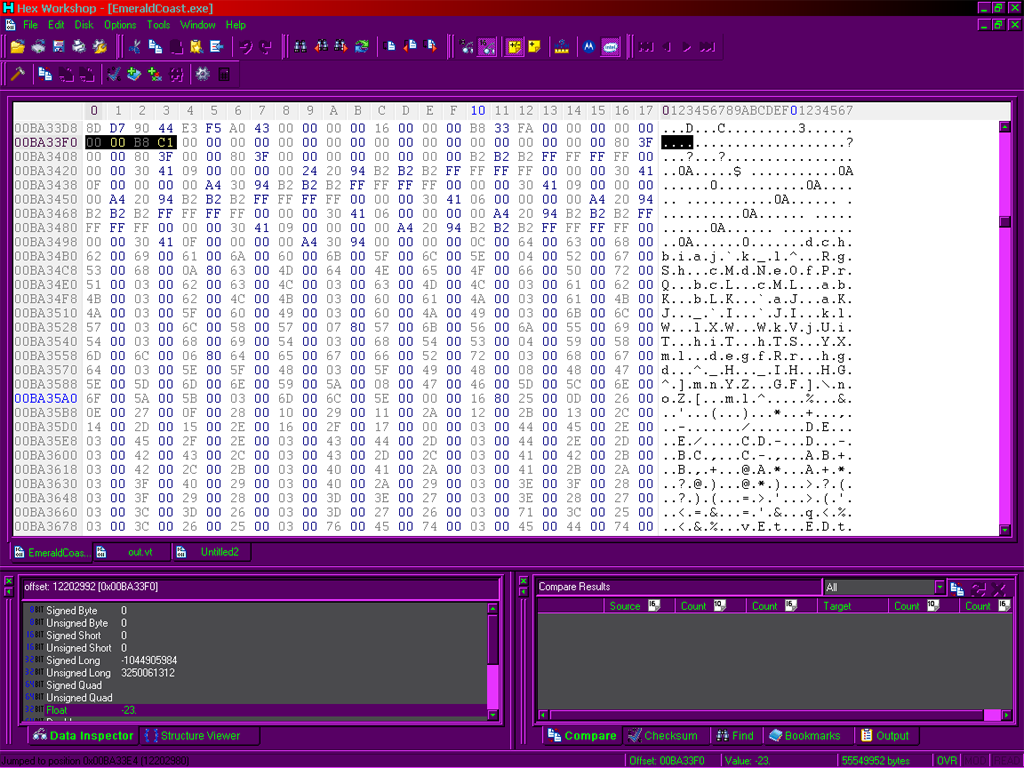Switch to the EmeraldCoast file tab
This screenshot has width=1024, height=768.
click(52, 552)
